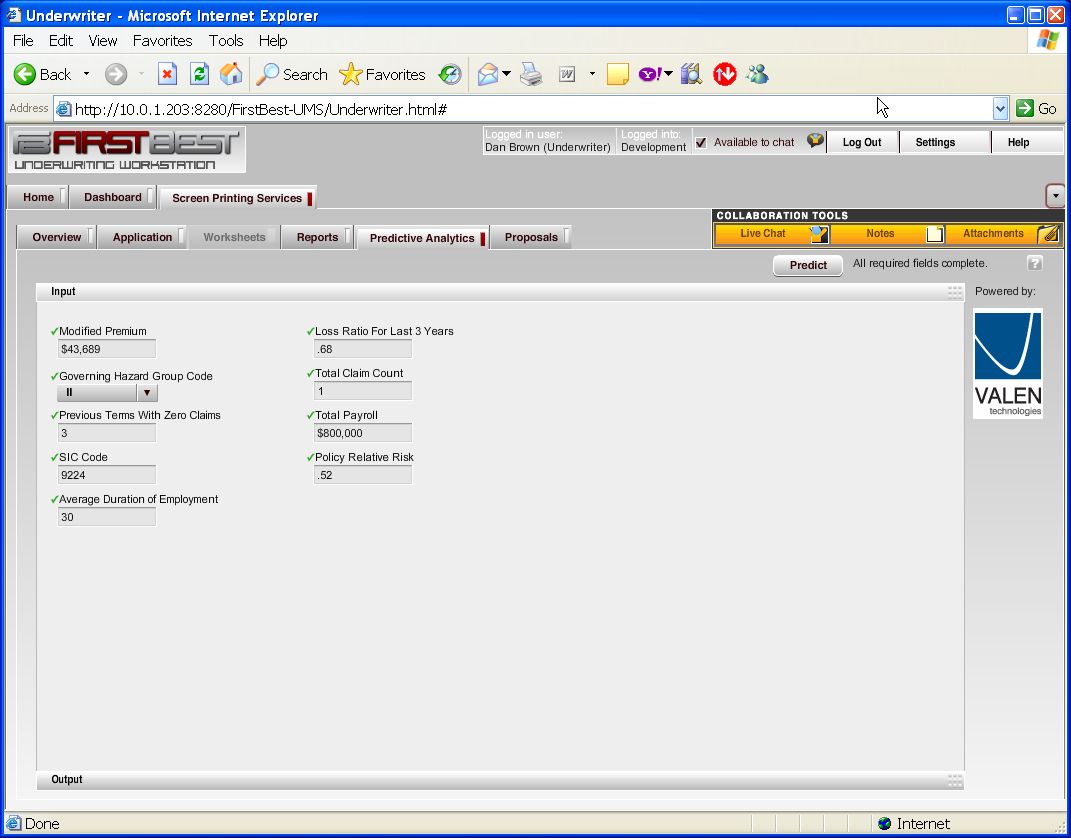Click the Go button
Viewport: 1071px width, 838px height.
(x=1037, y=109)
